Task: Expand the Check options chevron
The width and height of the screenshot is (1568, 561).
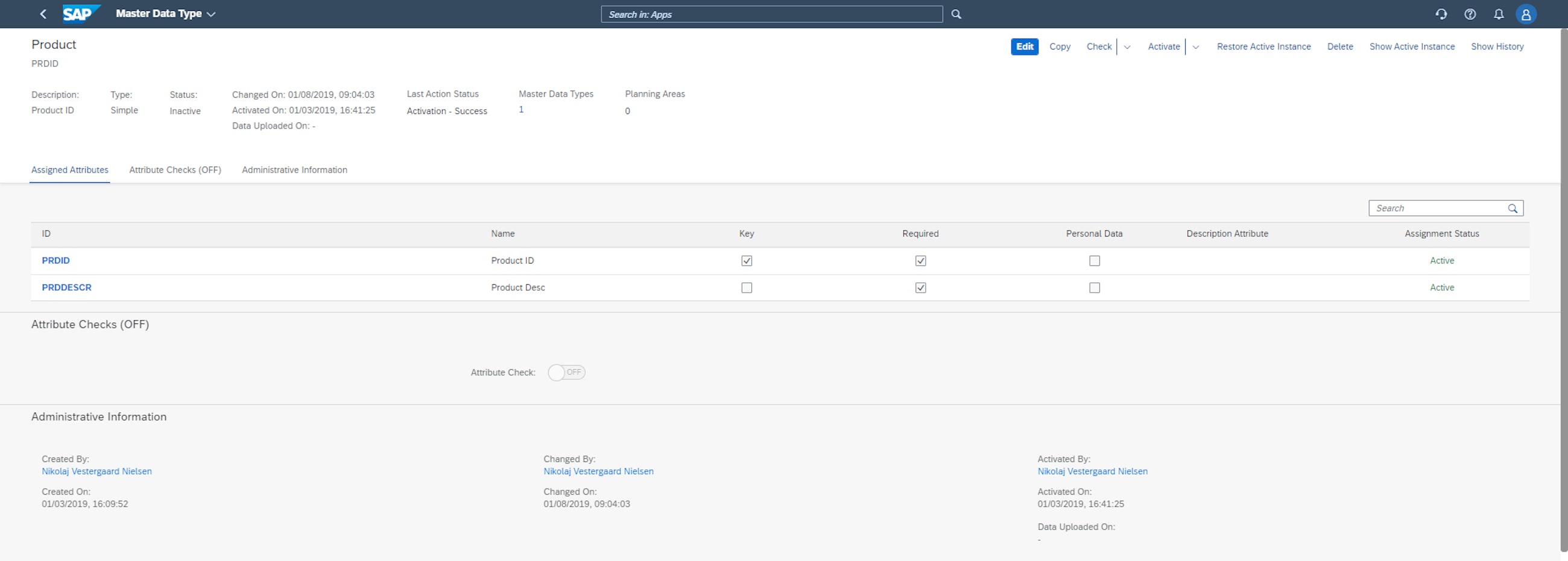Action: click(1127, 46)
